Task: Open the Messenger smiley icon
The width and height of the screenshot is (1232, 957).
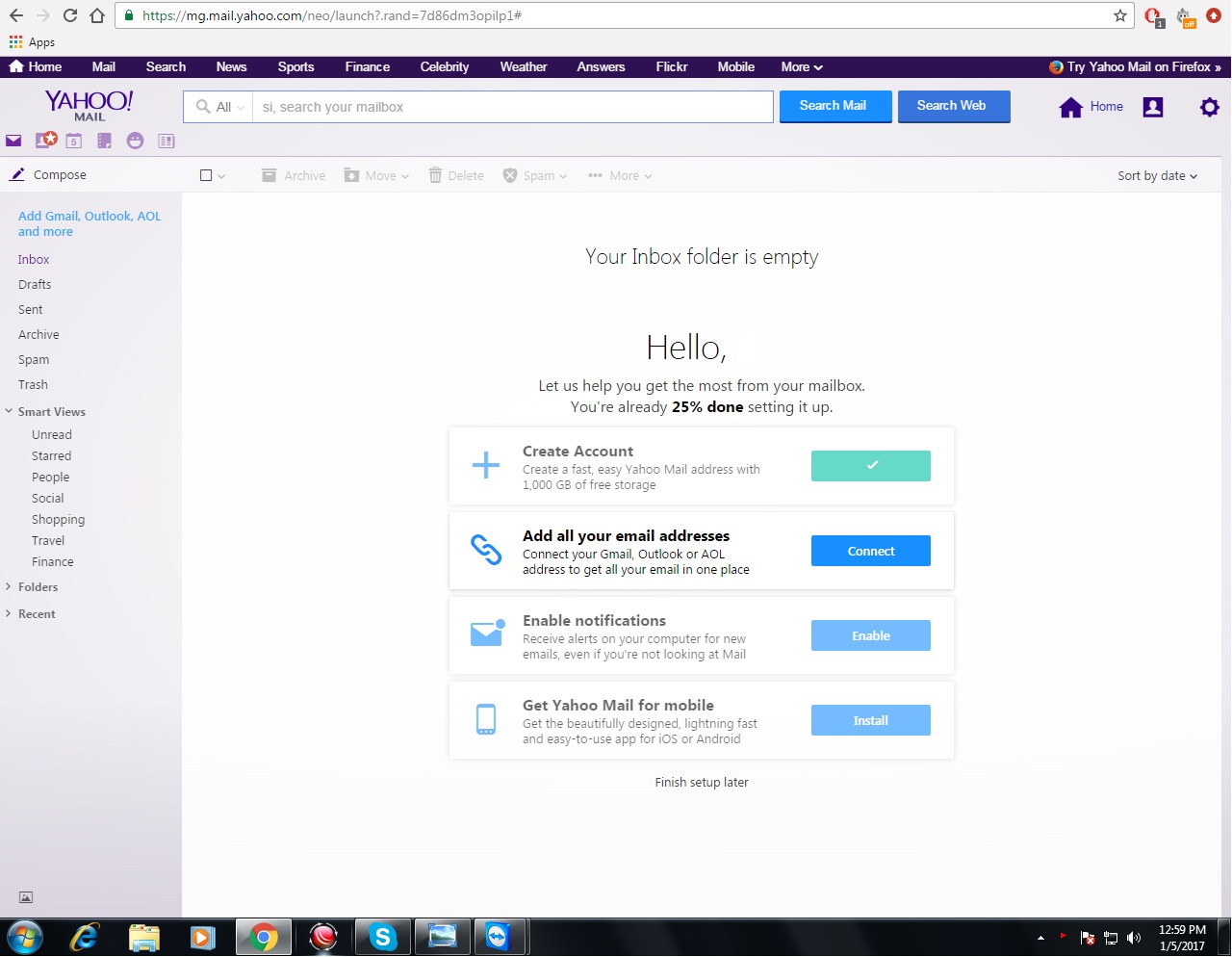Action: (x=135, y=141)
